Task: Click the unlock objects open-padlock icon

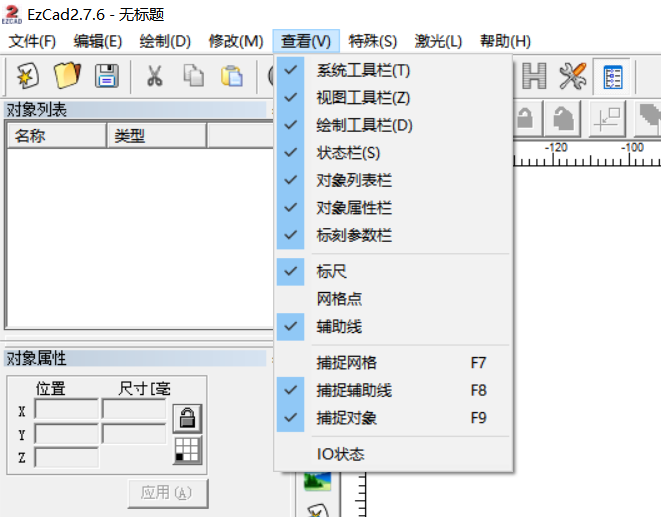Action: pos(563,118)
